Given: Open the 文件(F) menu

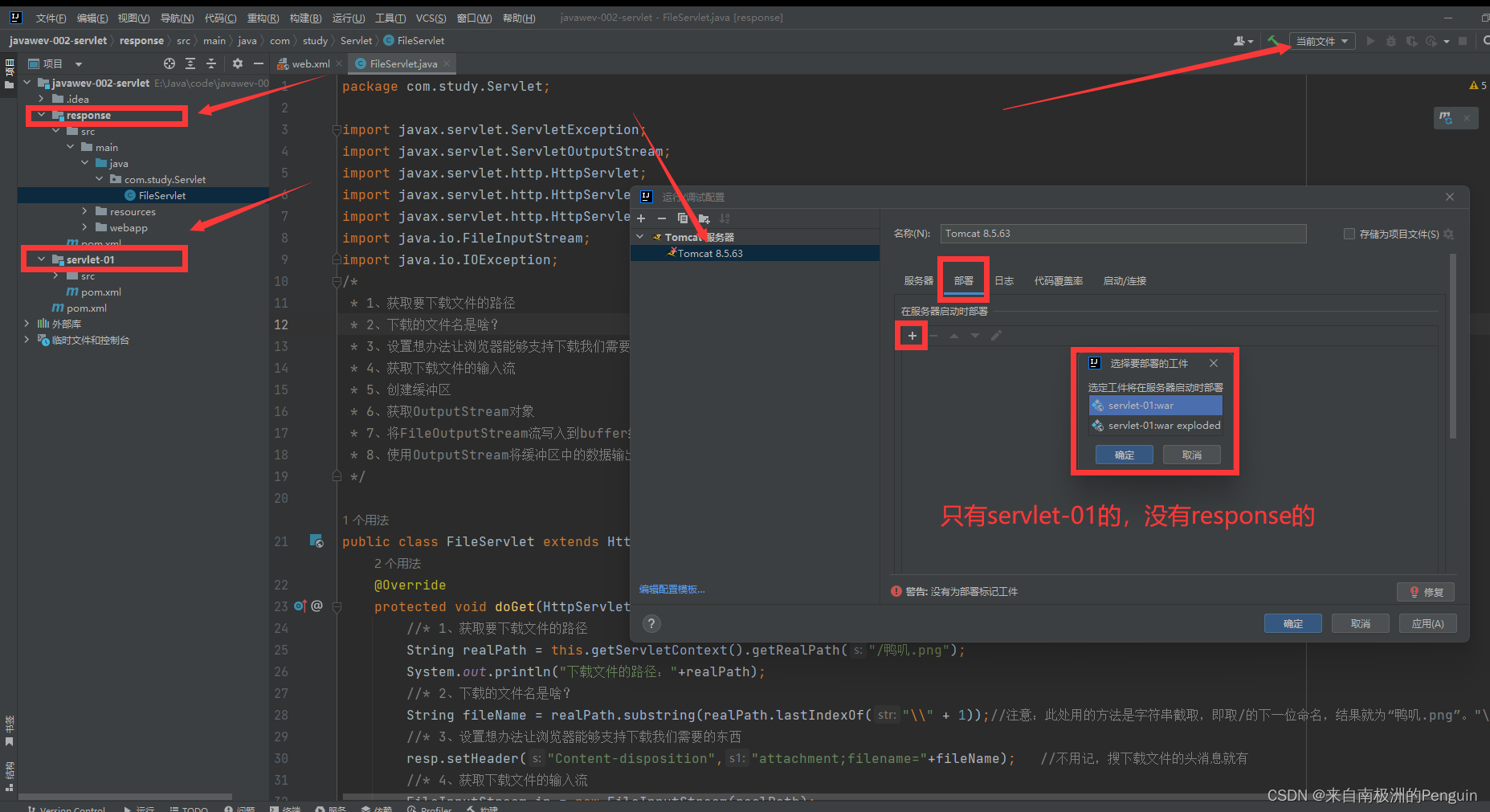Looking at the screenshot, I should [51, 18].
